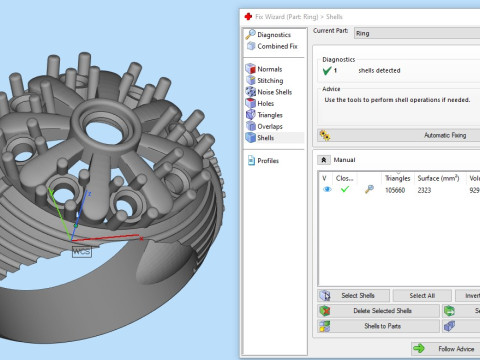Open the Noise Shells step

pos(269,92)
